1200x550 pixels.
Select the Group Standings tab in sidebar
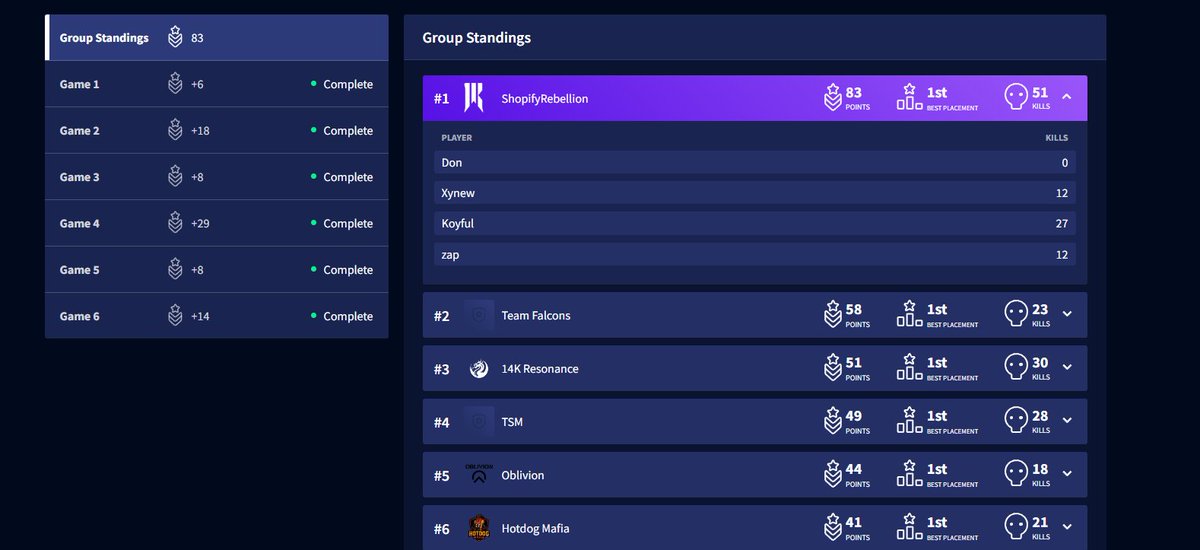(x=217, y=38)
